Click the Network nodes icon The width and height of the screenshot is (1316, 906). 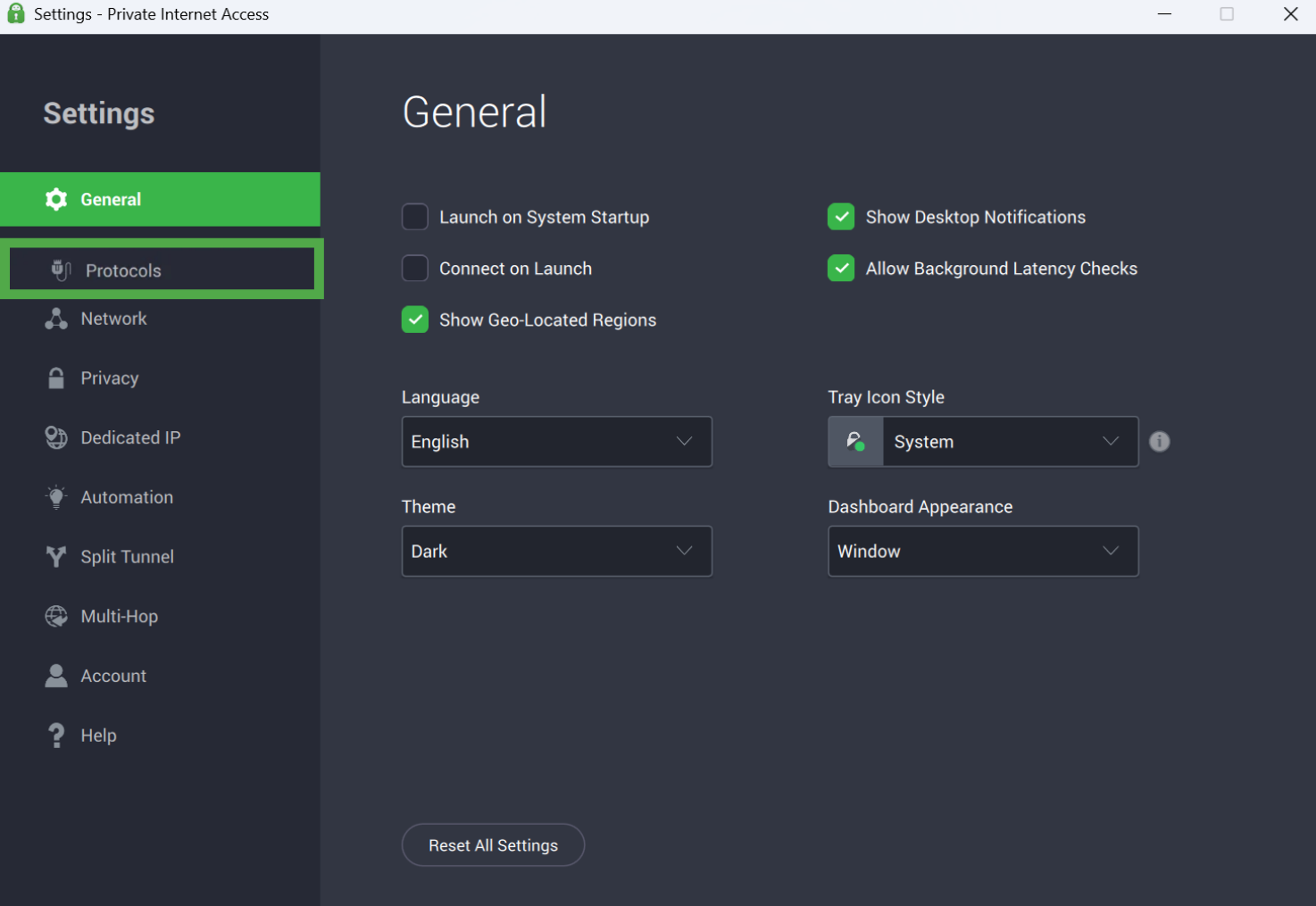pyautogui.click(x=56, y=319)
